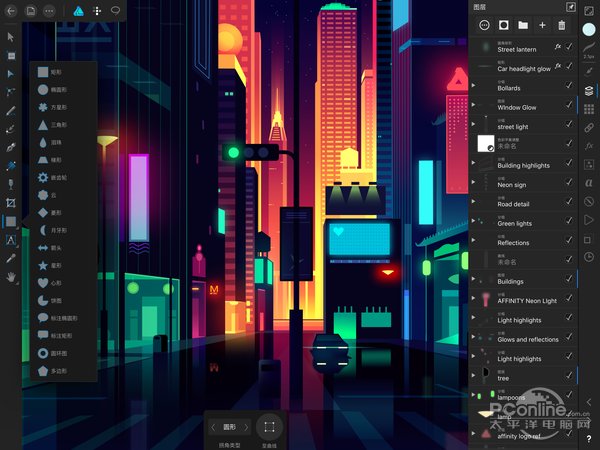Choose 月牙形 crescent from shape menu
Viewport: 600px width, 450px height.
point(64,230)
